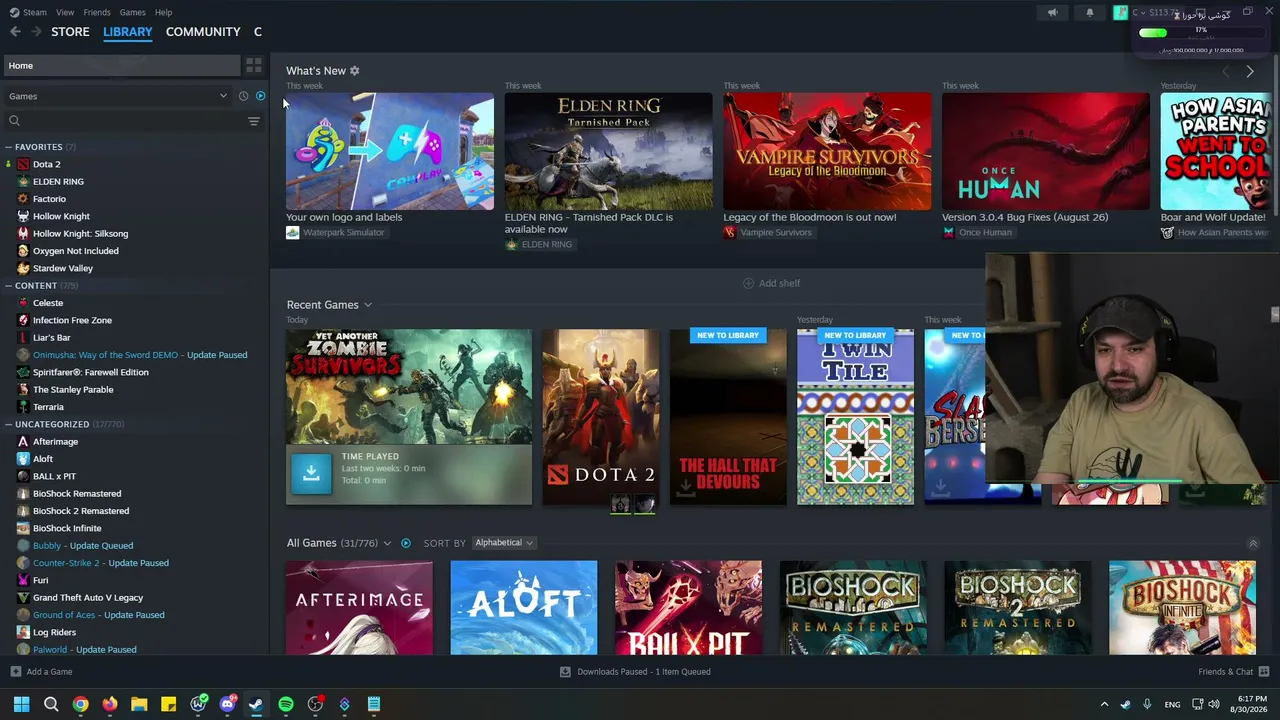This screenshot has height=720, width=1280.
Task: Go forward with the right navigation arrow
Action: coord(36,32)
